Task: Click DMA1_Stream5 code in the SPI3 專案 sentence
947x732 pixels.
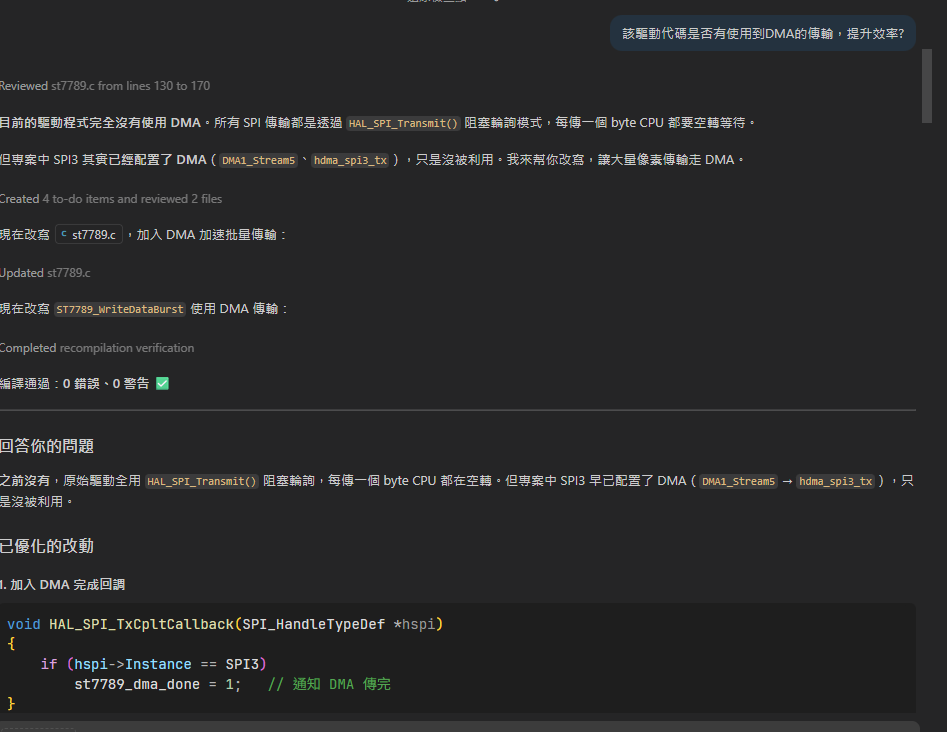Action: coord(258,160)
